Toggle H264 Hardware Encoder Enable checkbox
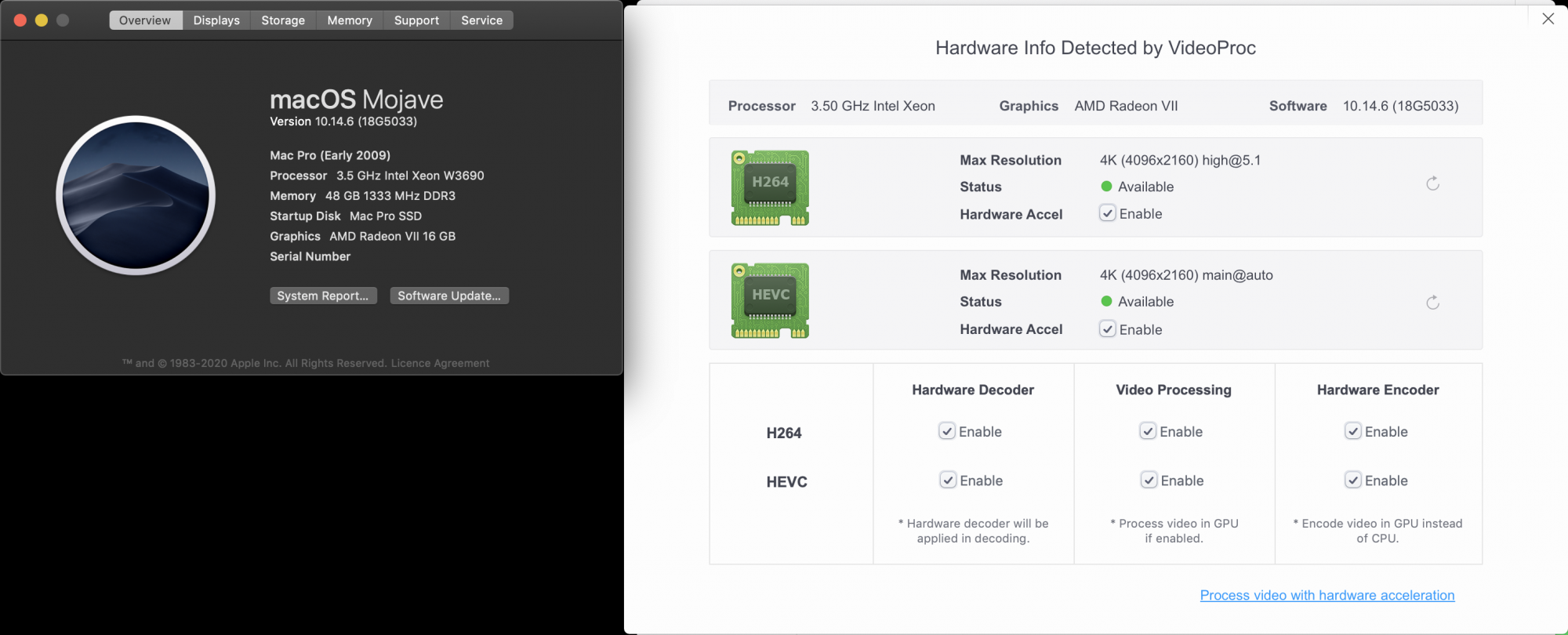Viewport: 1568px width, 635px height. (x=1353, y=431)
